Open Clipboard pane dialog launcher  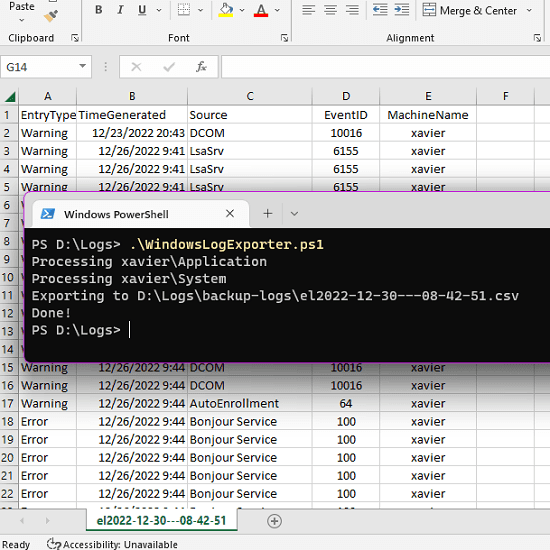[75, 38]
